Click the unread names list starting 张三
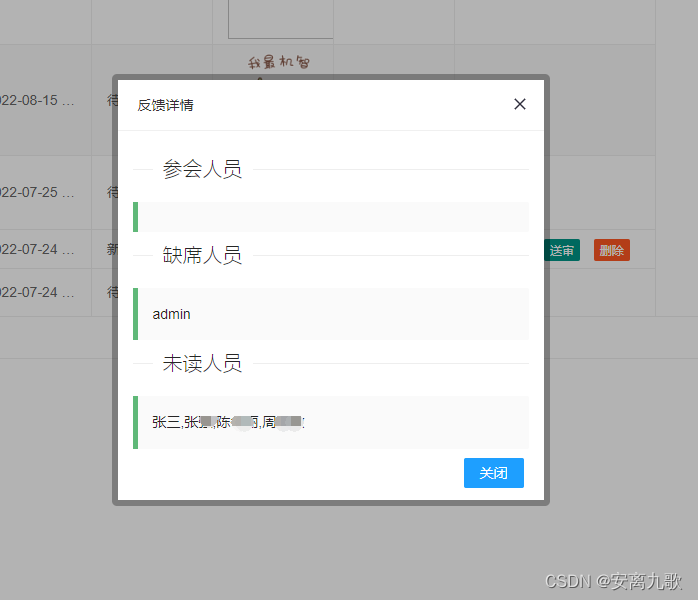This screenshot has height=600, width=698. (x=228, y=422)
